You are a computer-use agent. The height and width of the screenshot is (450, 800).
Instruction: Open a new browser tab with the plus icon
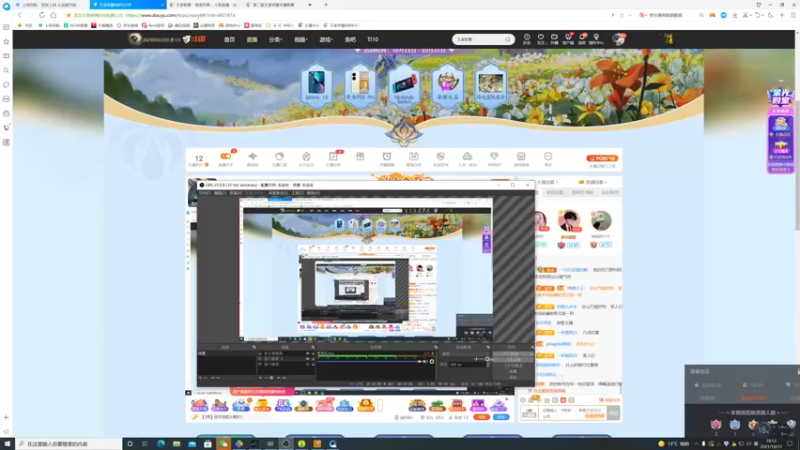[x=326, y=5]
